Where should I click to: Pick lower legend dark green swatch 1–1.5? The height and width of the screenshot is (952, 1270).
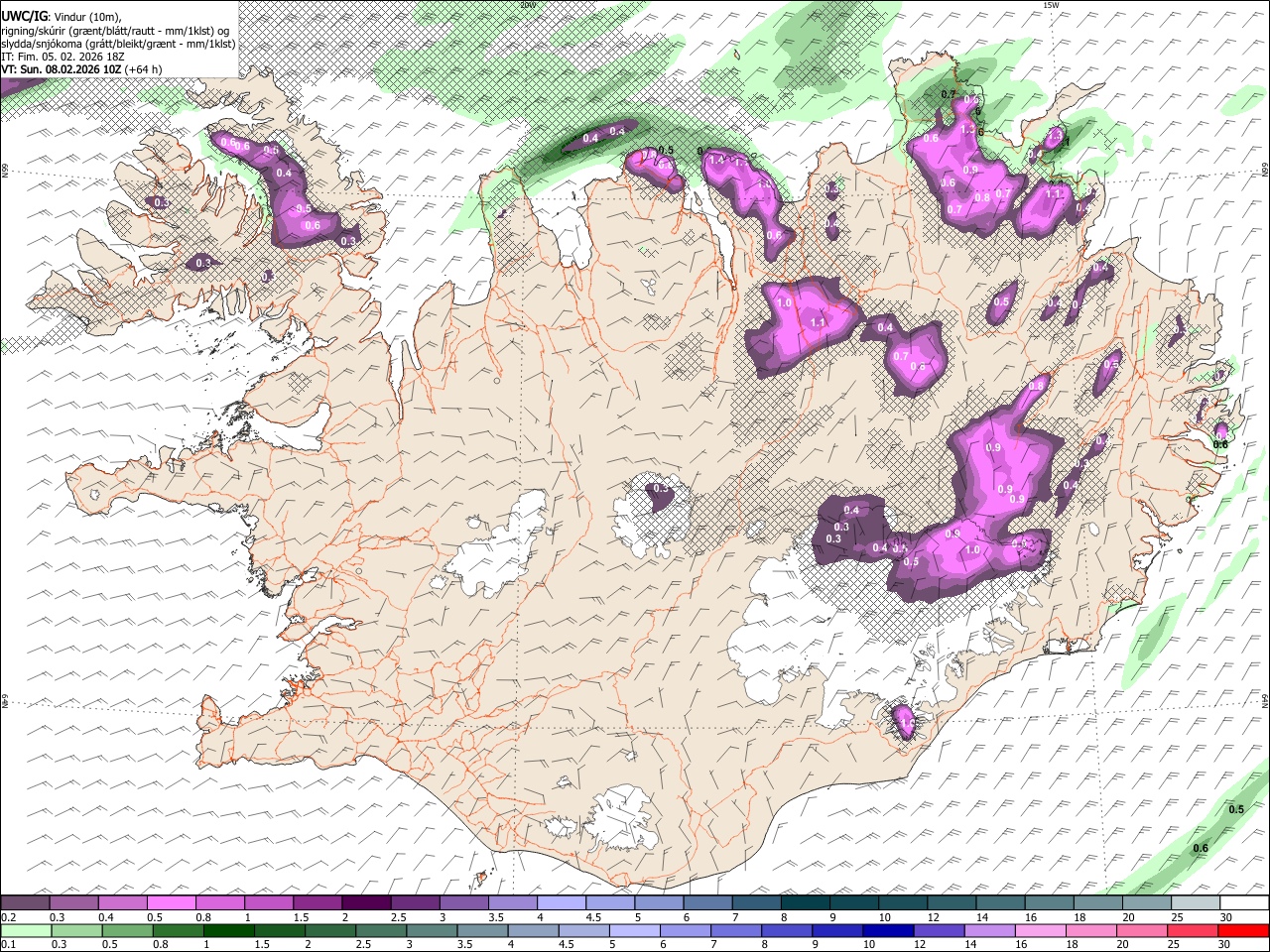click(x=229, y=930)
